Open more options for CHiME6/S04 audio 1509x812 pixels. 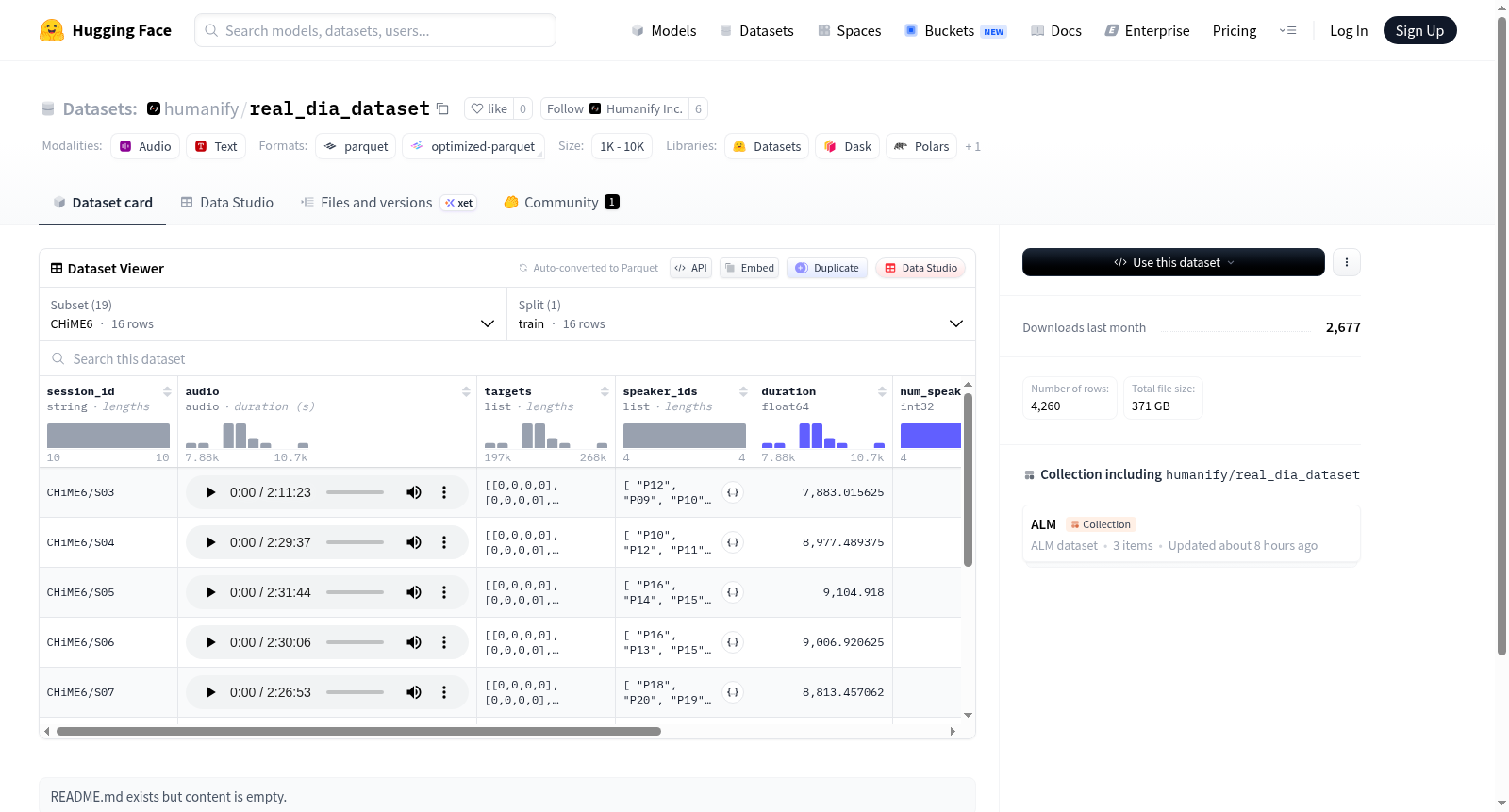pos(444,542)
